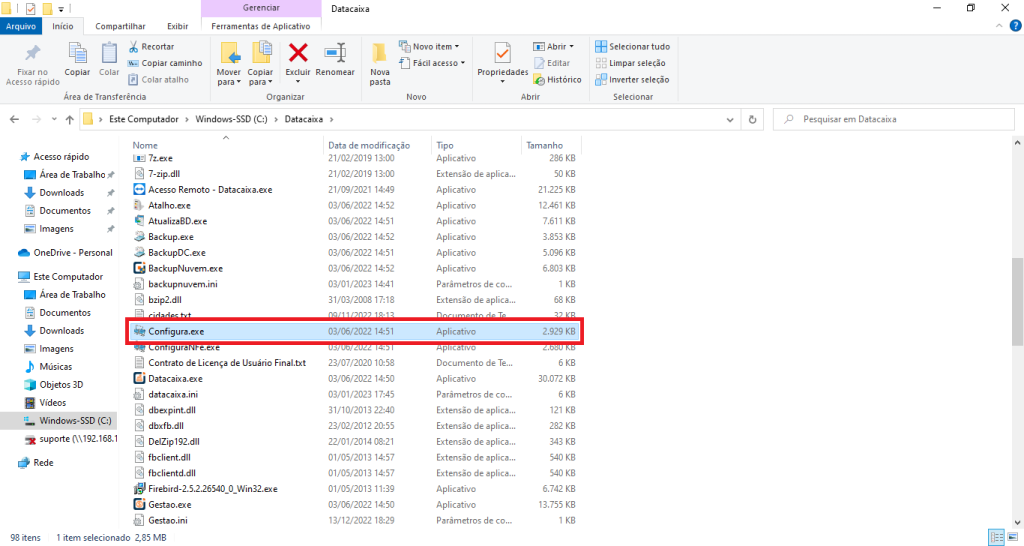Select the suporte network drive
This screenshot has width=1024, height=546.
tap(71, 439)
